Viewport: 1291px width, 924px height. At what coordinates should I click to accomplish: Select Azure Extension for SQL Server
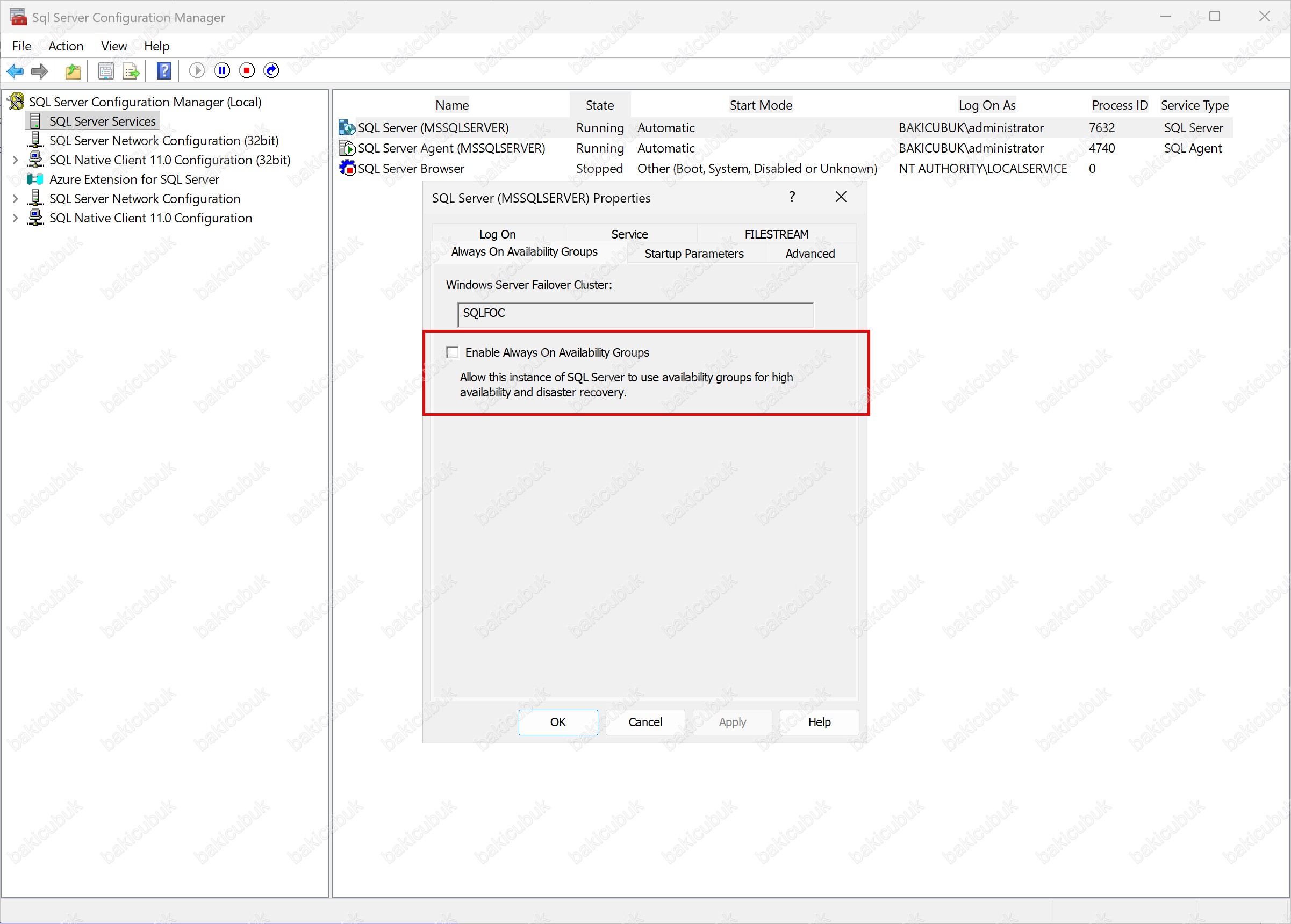134,180
